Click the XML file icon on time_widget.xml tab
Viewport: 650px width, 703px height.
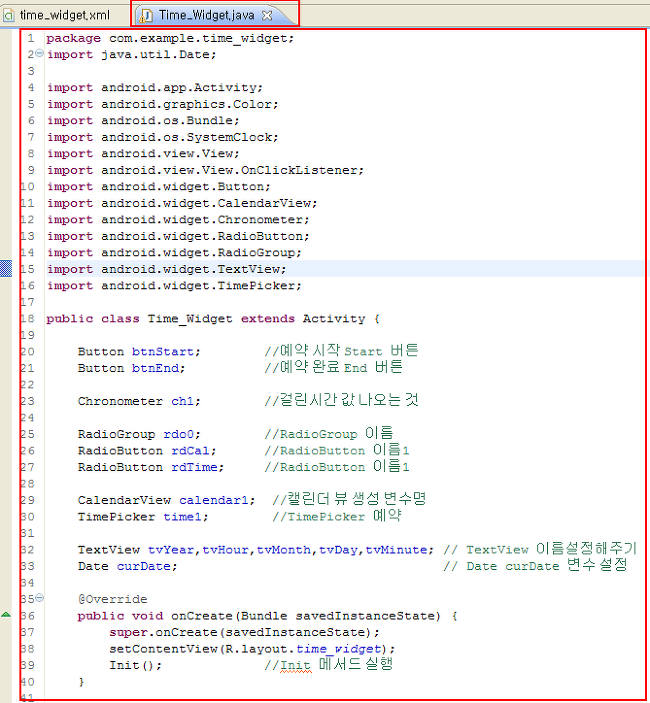[x=9, y=16]
